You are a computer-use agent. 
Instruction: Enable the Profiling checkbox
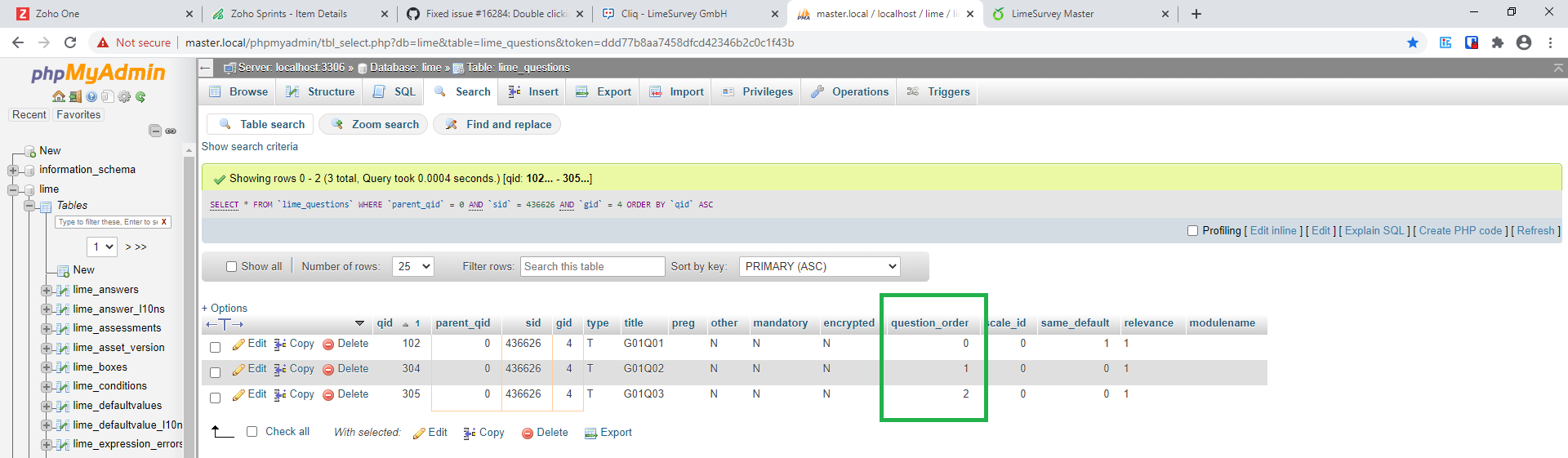coord(1192,231)
